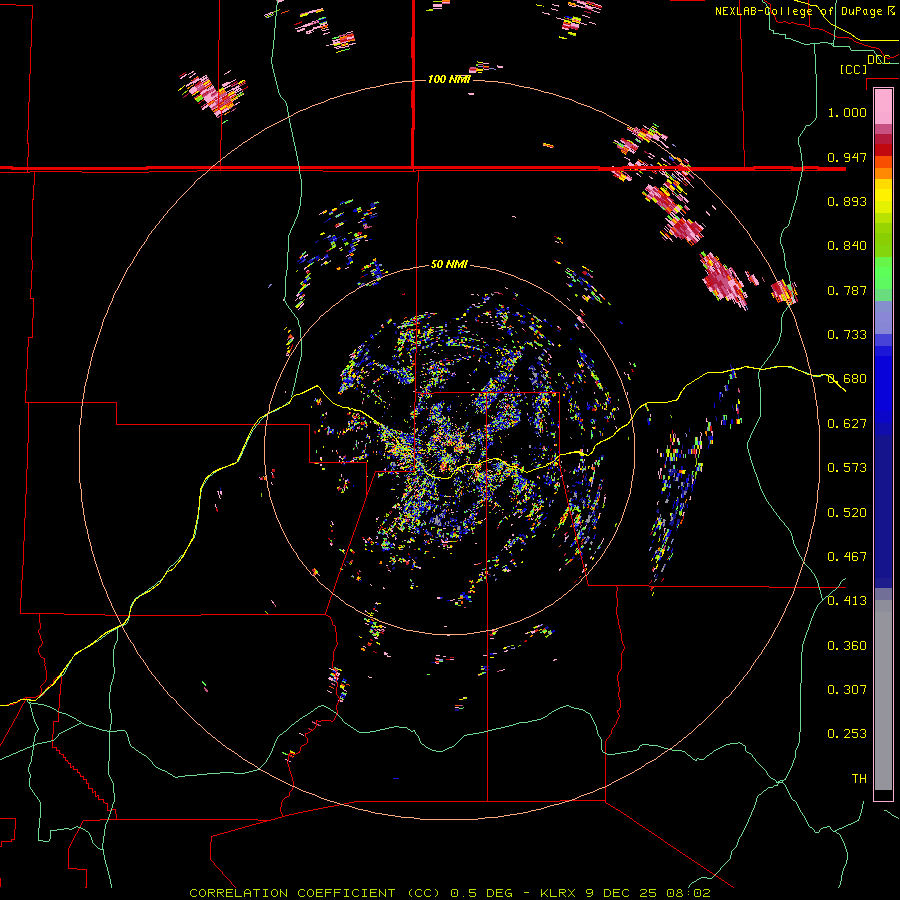The image size is (900, 900).
Task: Select the 0.413 legend value
Action: click(847, 601)
